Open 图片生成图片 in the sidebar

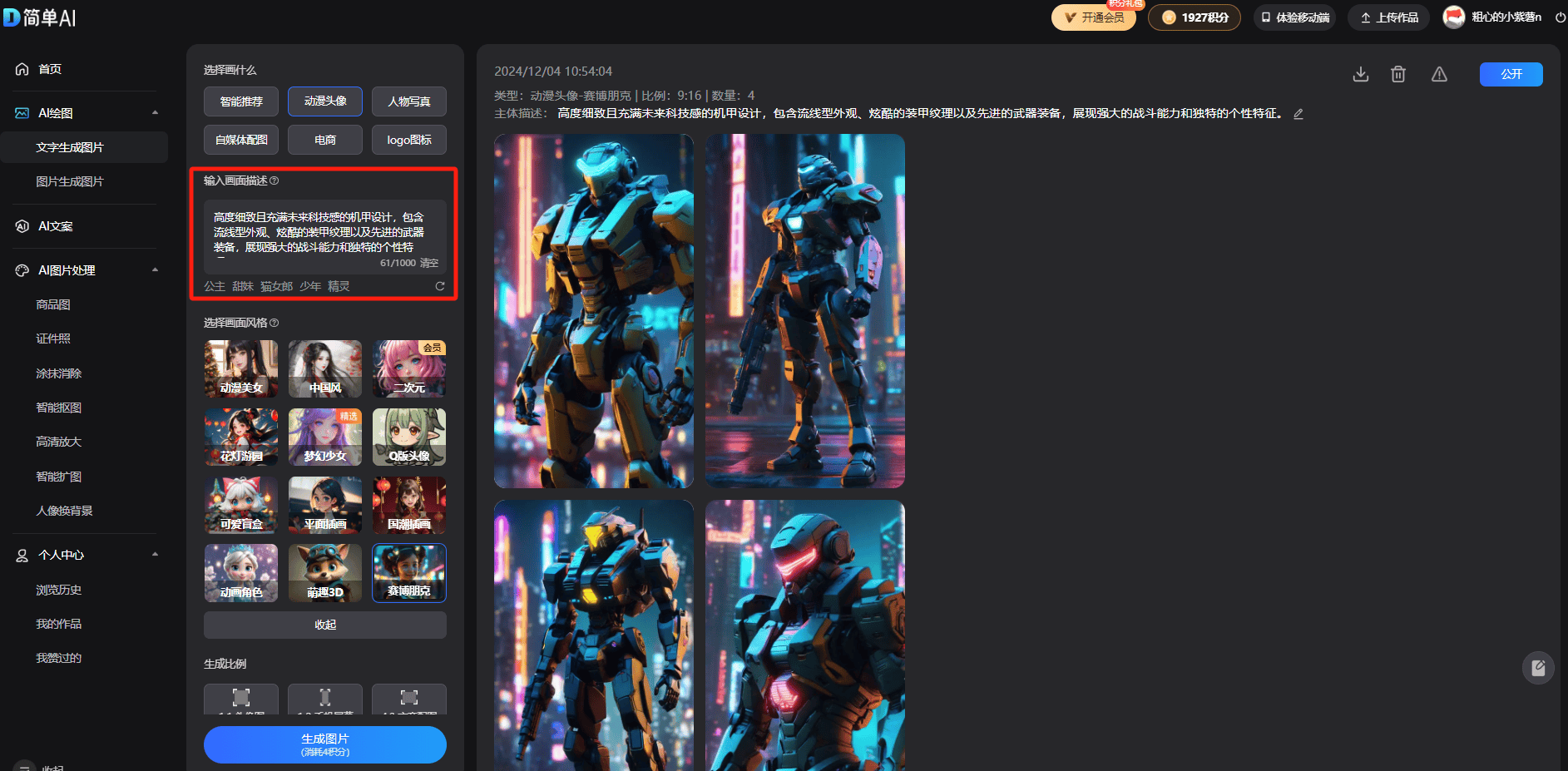coord(70,181)
